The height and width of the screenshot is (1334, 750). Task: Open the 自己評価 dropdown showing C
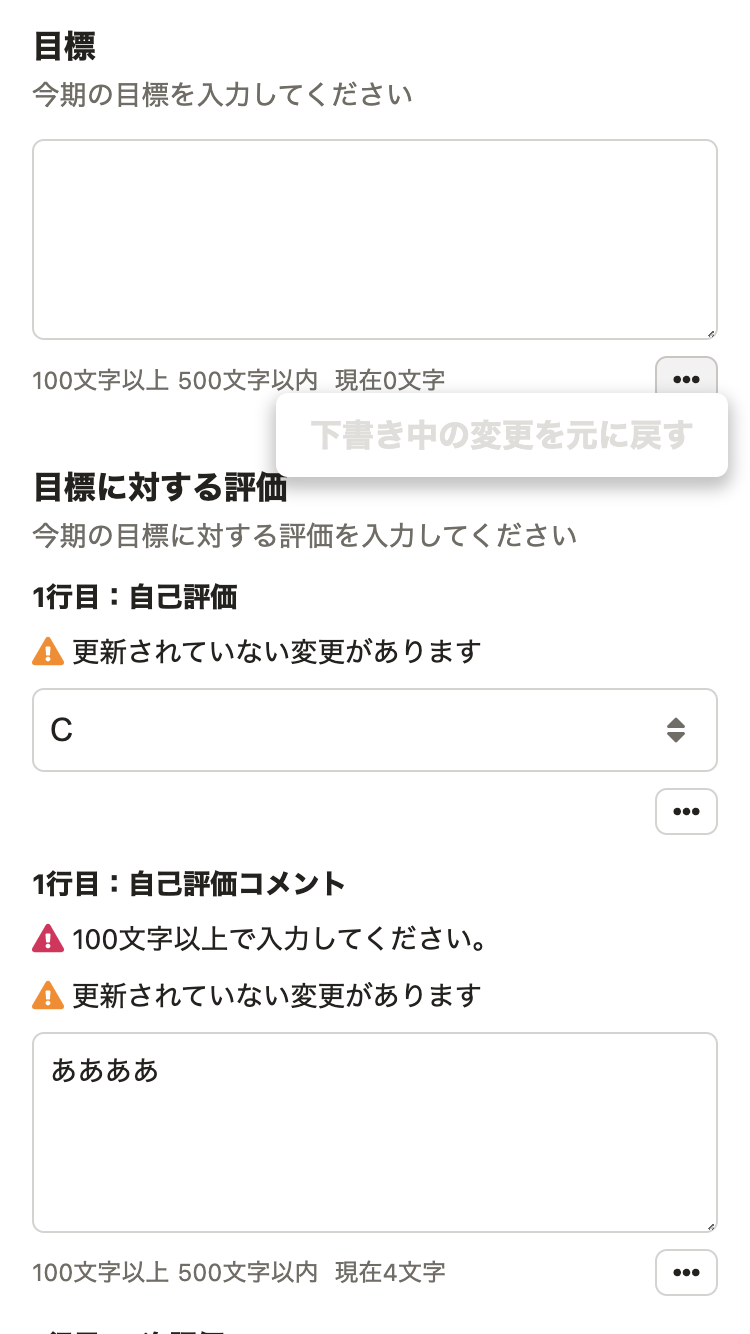point(350,730)
